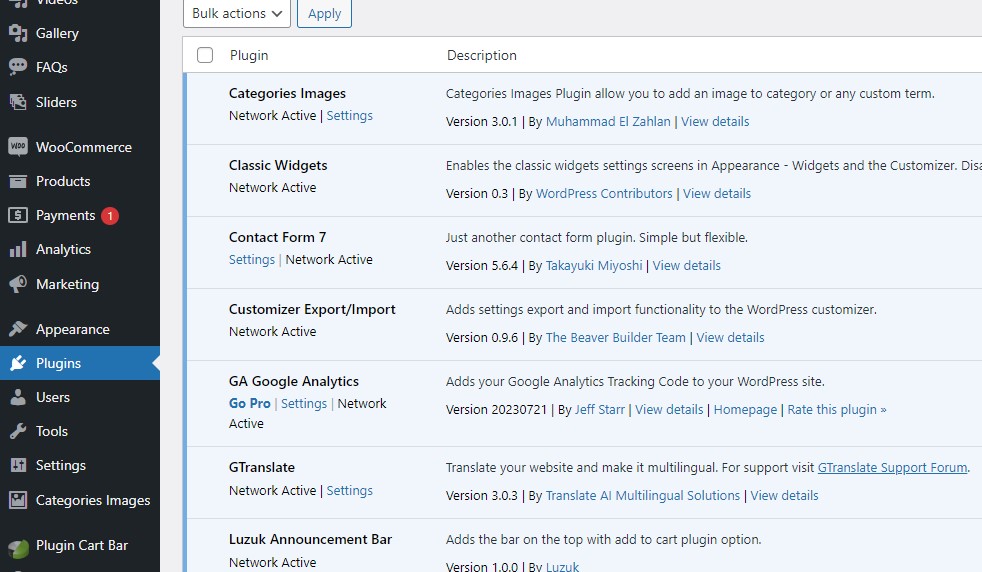Open Settings link for GTranslate plugin
The width and height of the screenshot is (982, 572).
click(349, 491)
